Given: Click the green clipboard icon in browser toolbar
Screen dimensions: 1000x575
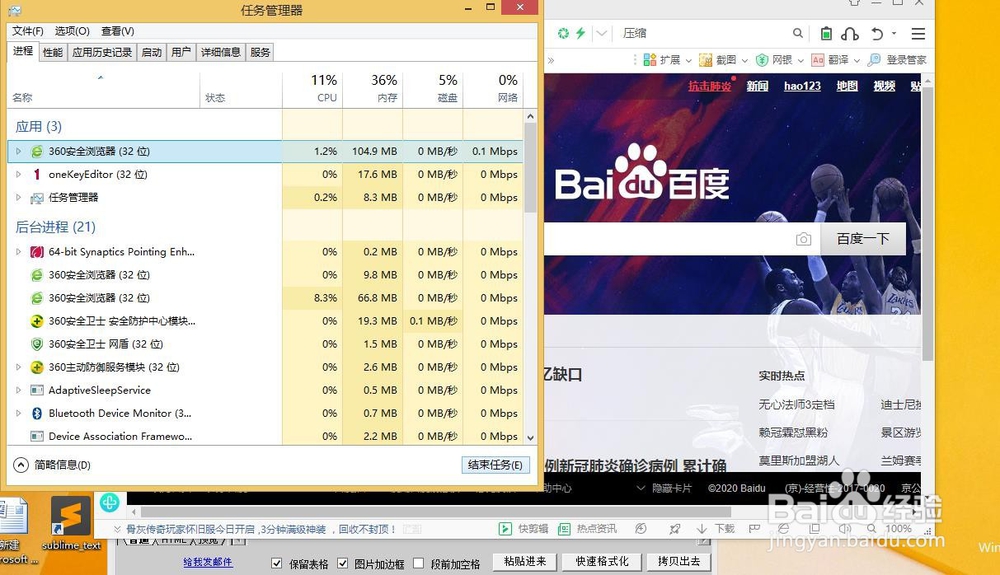Looking at the screenshot, I should click(826, 33).
